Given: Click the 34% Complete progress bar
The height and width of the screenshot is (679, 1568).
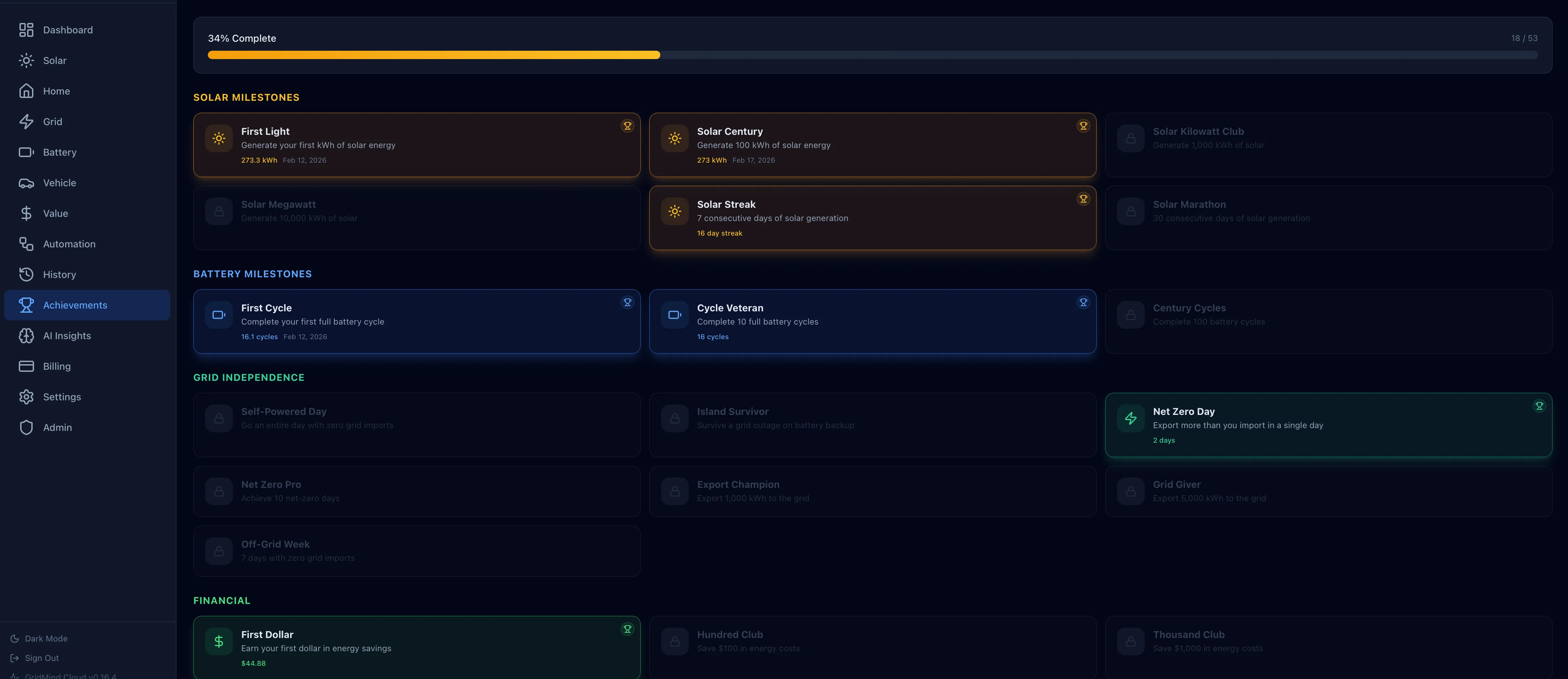Looking at the screenshot, I should coord(872,55).
